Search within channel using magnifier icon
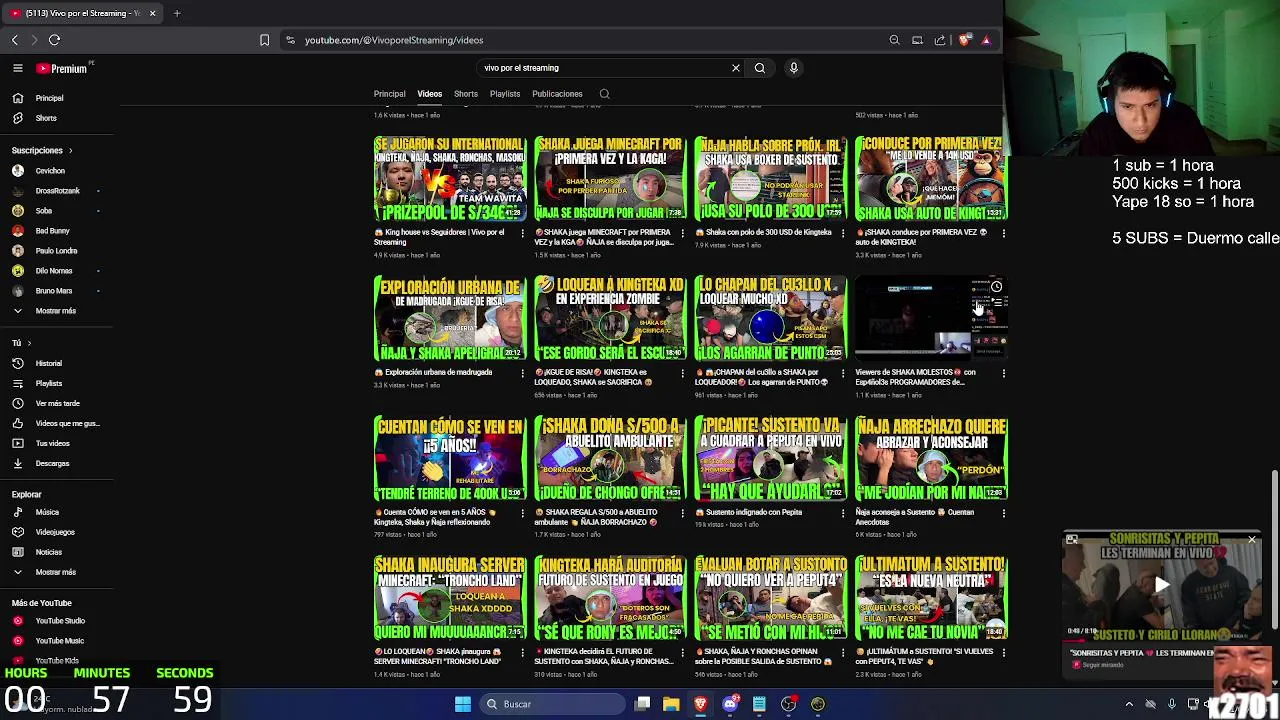This screenshot has width=1280, height=720. click(604, 94)
